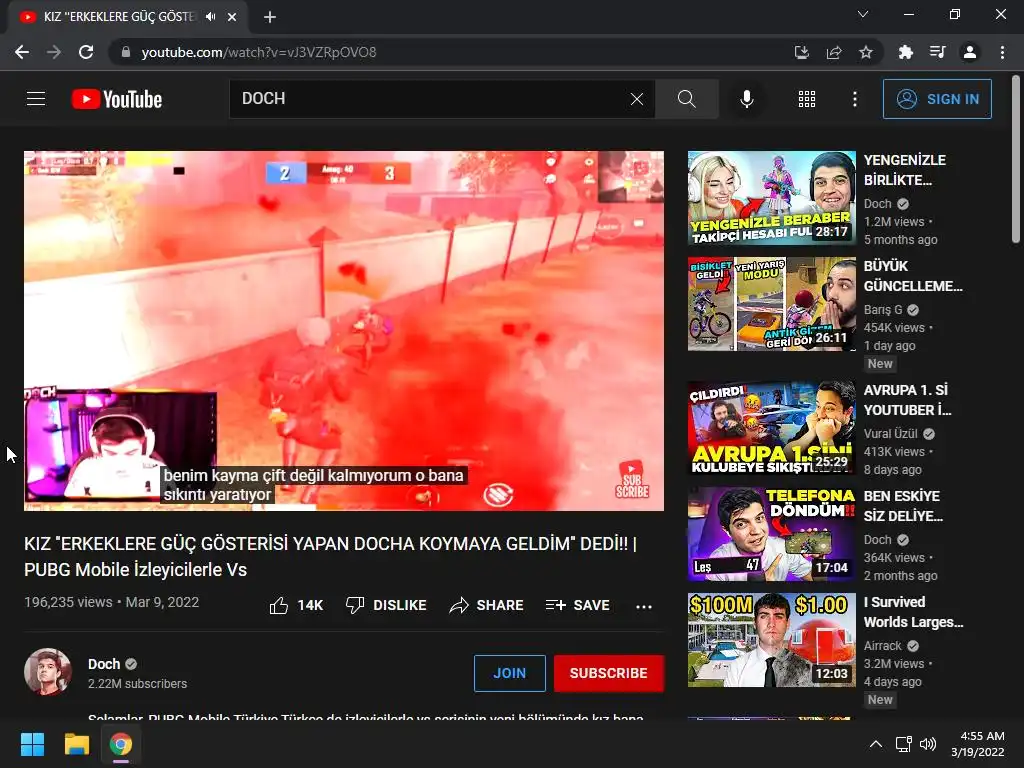The width and height of the screenshot is (1024, 768).
Task: Bookmark this tab with star icon
Action: tap(866, 52)
